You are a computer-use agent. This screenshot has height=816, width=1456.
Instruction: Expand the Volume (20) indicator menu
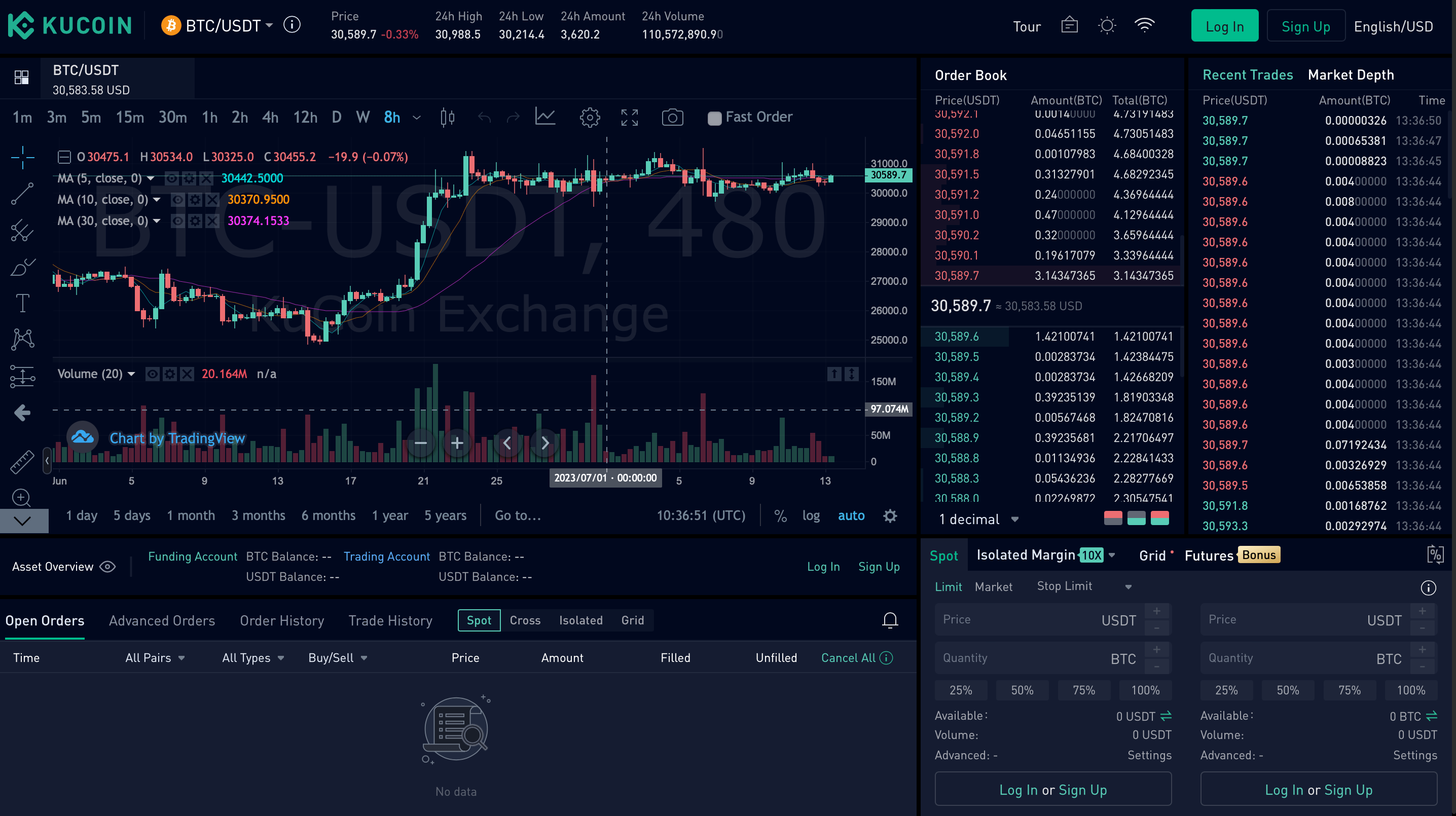(x=131, y=374)
